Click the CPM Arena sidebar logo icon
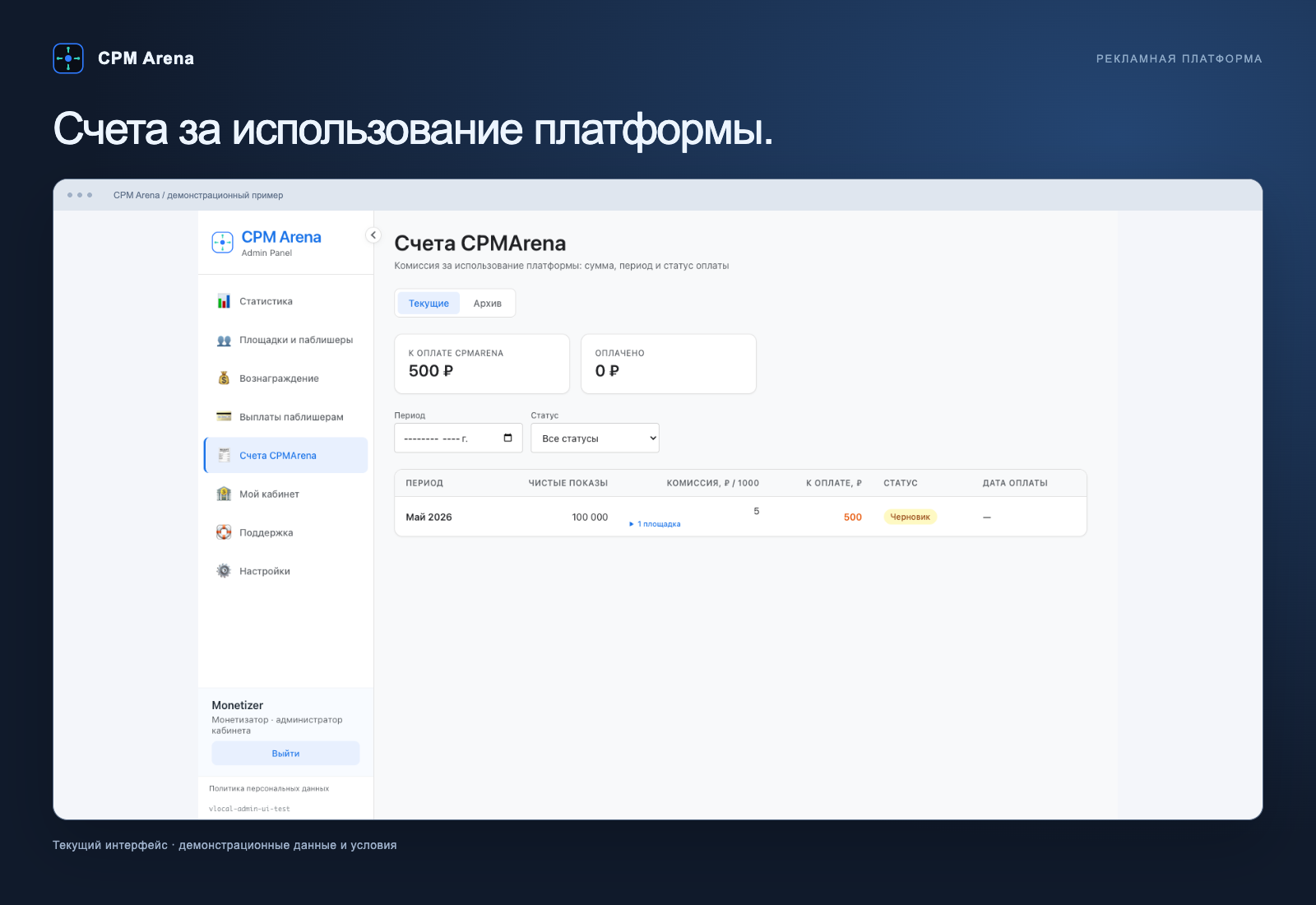This screenshot has width=1316, height=905. [x=222, y=243]
